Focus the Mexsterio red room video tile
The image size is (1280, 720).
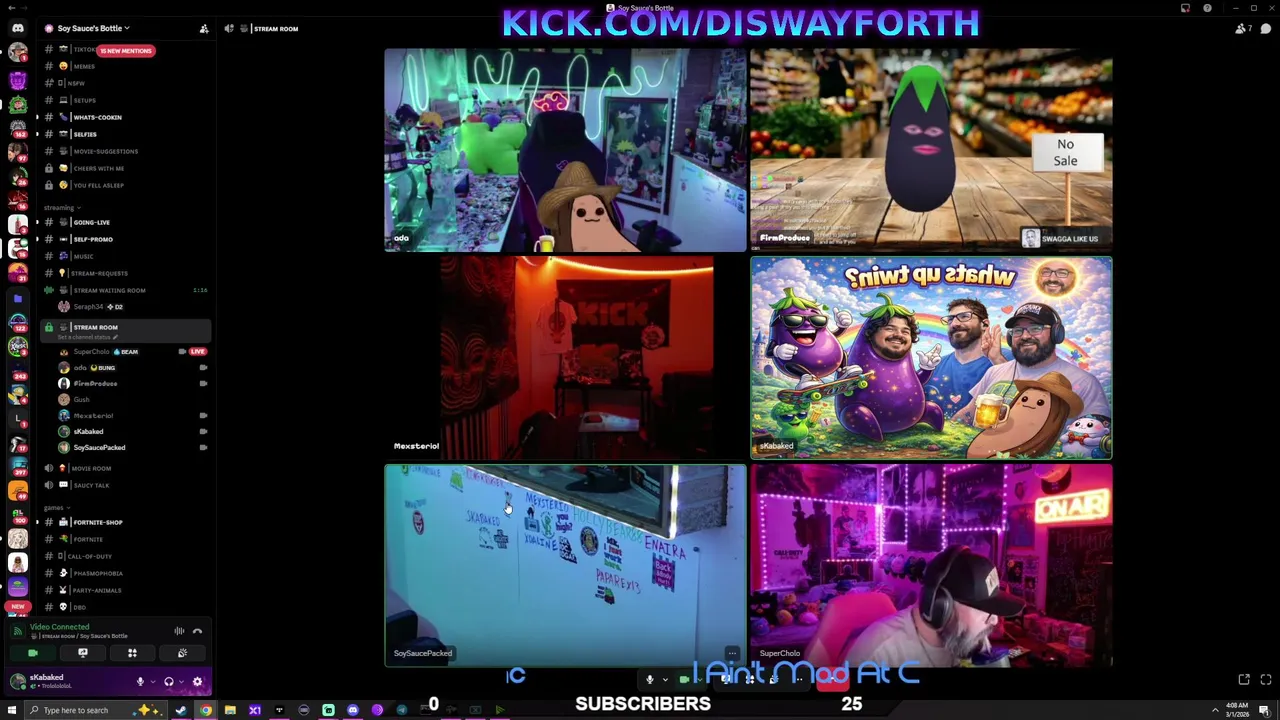click(565, 357)
